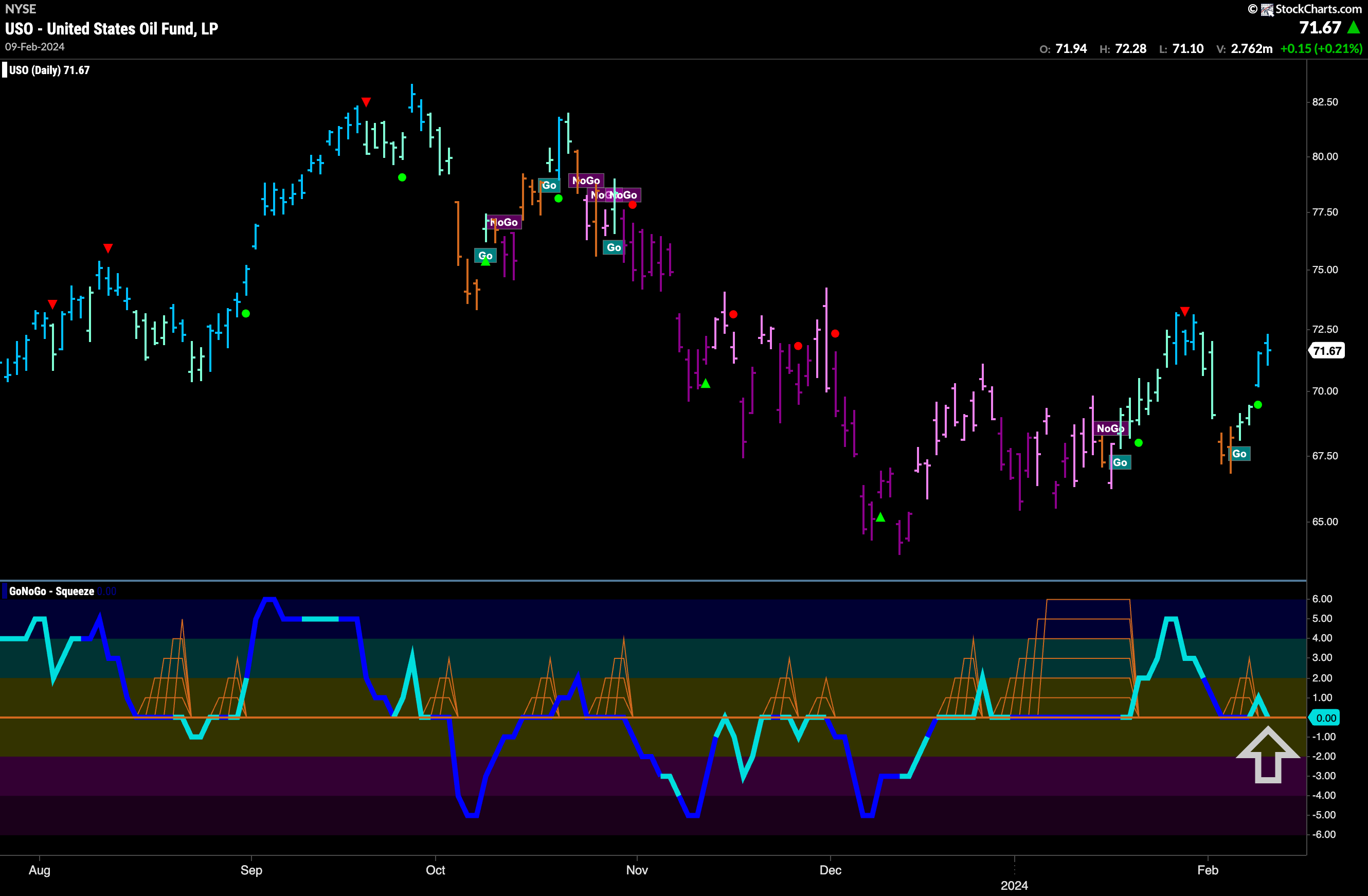Click the red dot in mid November
1368x896 pixels.
pyautogui.click(x=733, y=314)
